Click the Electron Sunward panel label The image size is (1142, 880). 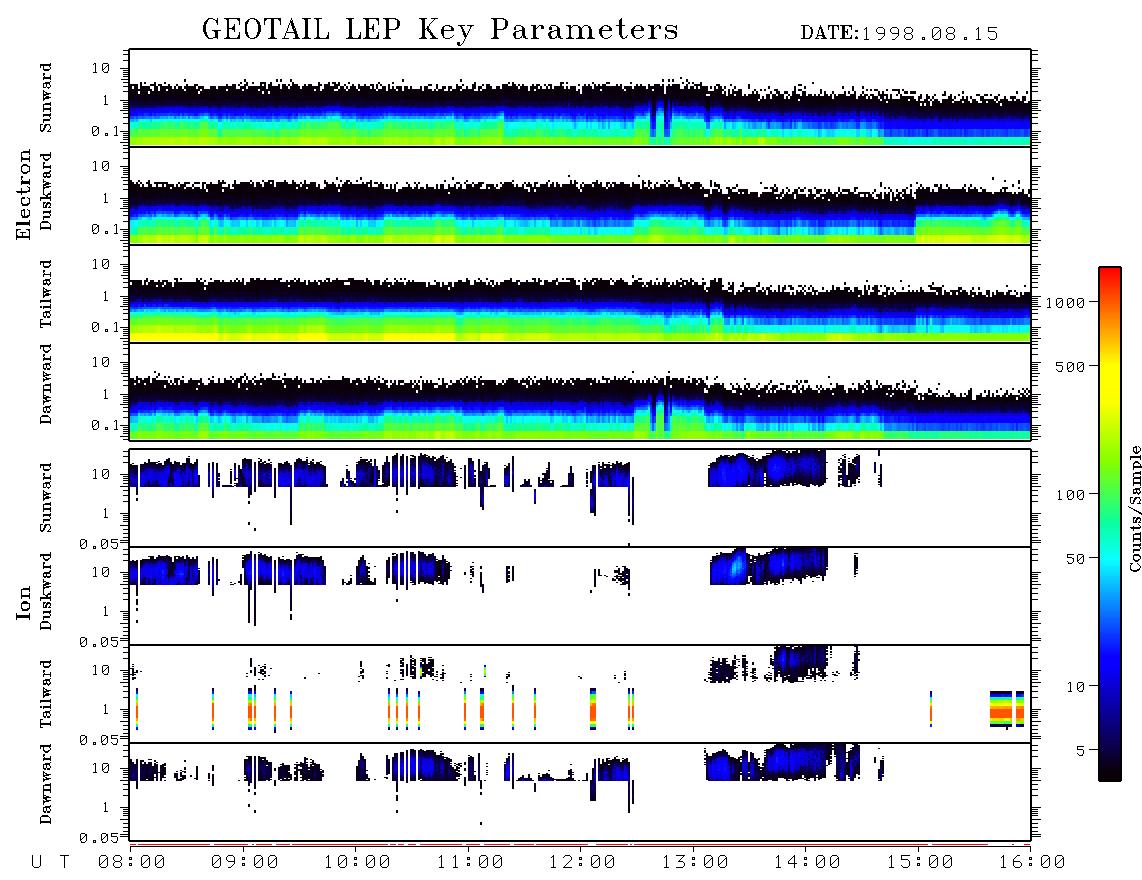click(46, 98)
